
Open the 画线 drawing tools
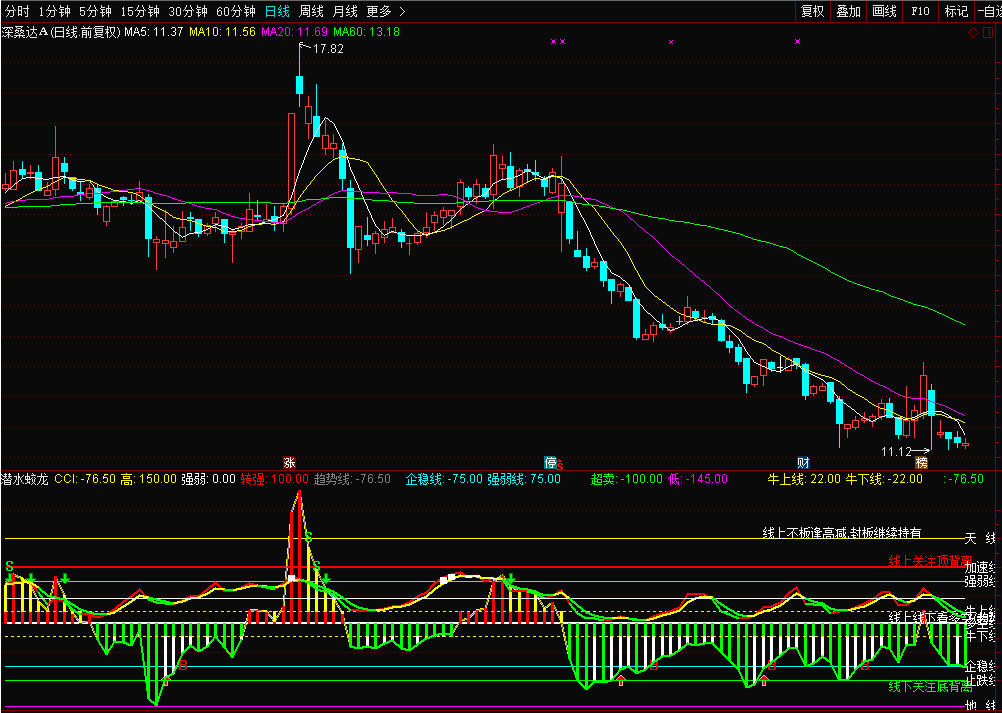pos(884,11)
